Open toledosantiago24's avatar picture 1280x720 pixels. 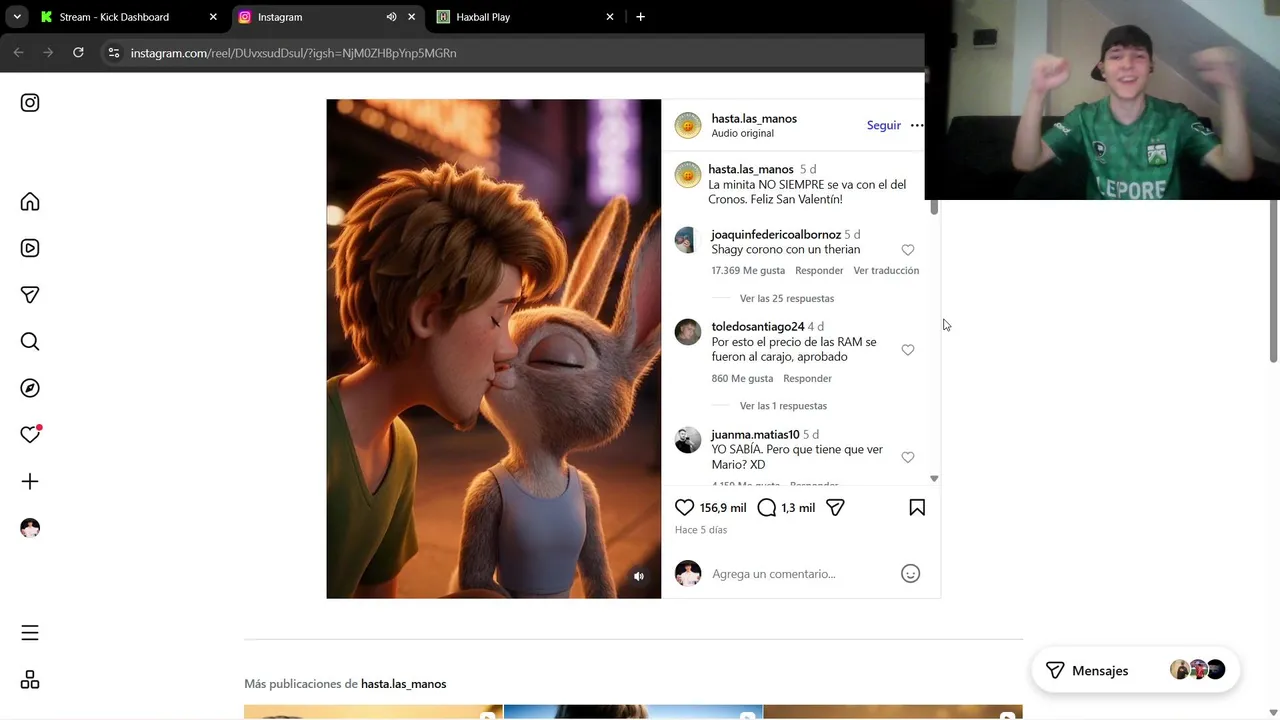(688, 332)
